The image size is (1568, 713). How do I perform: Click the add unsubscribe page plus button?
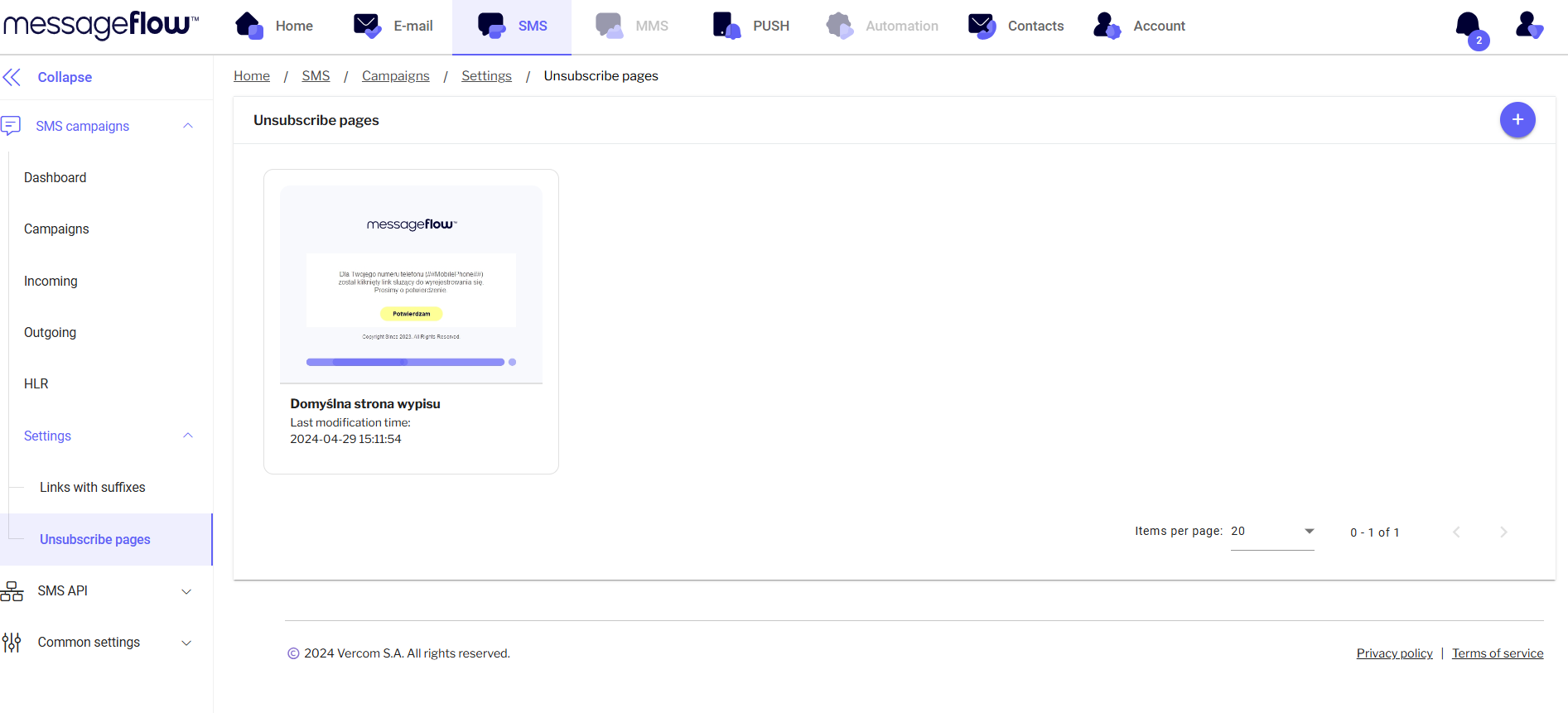pos(1517,120)
